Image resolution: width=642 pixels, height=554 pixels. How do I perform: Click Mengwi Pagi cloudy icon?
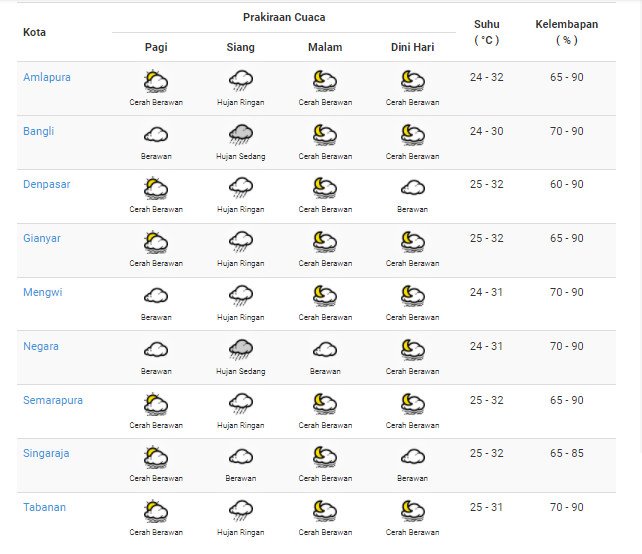pyautogui.click(x=156, y=296)
